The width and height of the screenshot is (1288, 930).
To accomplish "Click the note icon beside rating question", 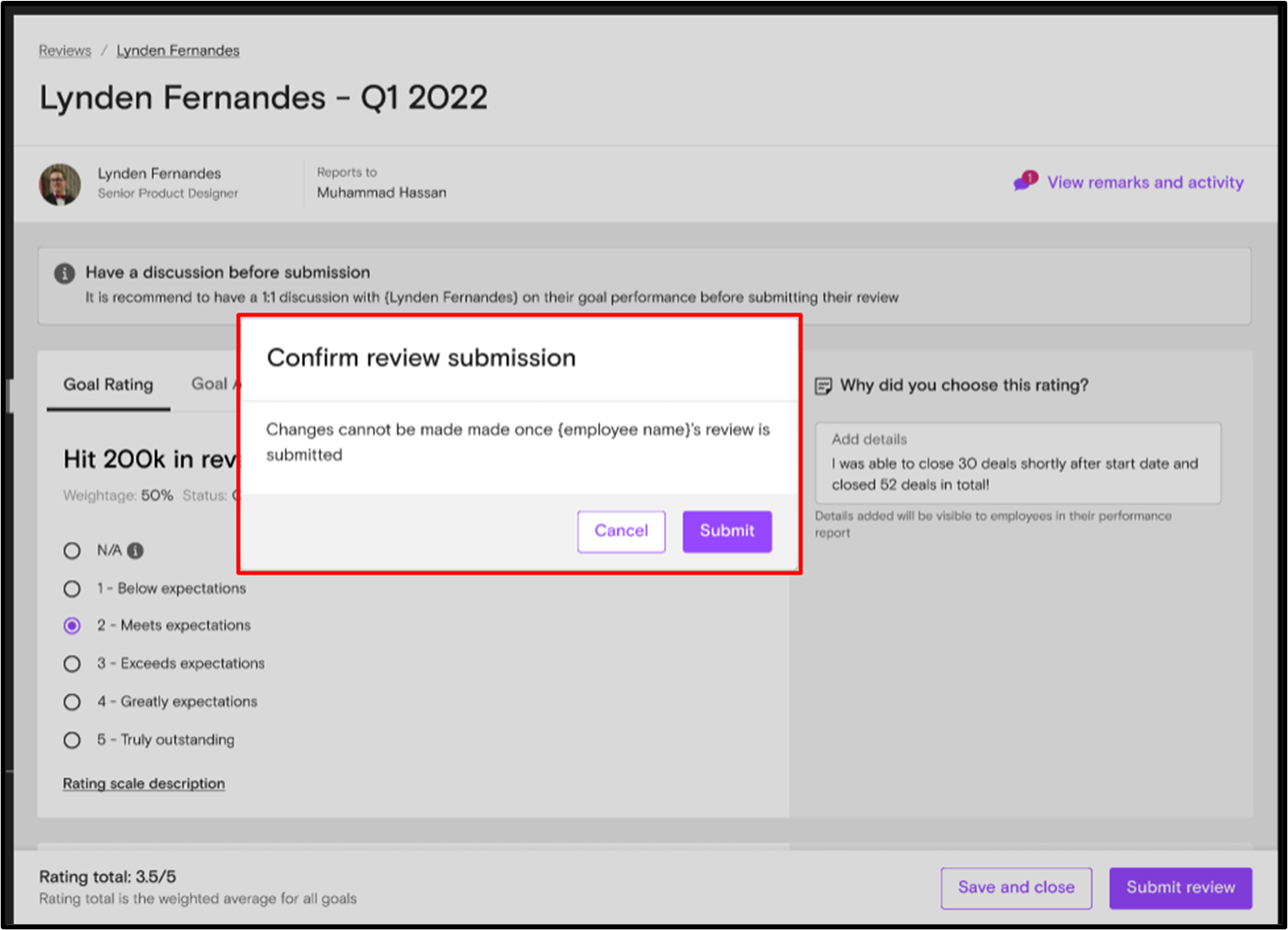I will click(824, 386).
